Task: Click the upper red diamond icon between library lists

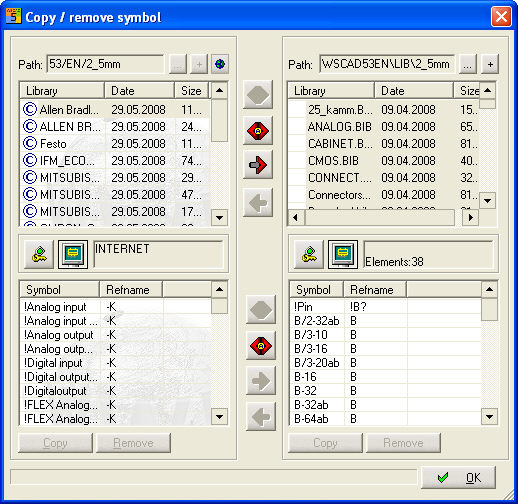Action: [258, 130]
